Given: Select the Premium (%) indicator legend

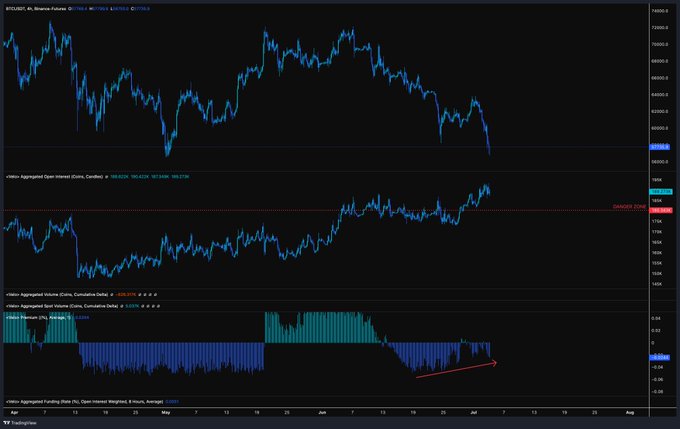Looking at the screenshot, I should tap(40, 317).
